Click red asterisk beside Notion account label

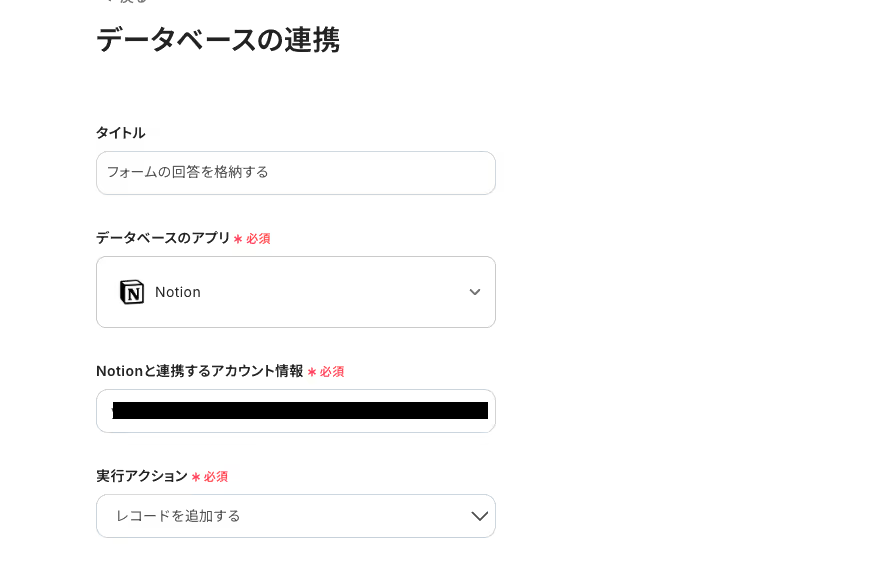click(312, 372)
